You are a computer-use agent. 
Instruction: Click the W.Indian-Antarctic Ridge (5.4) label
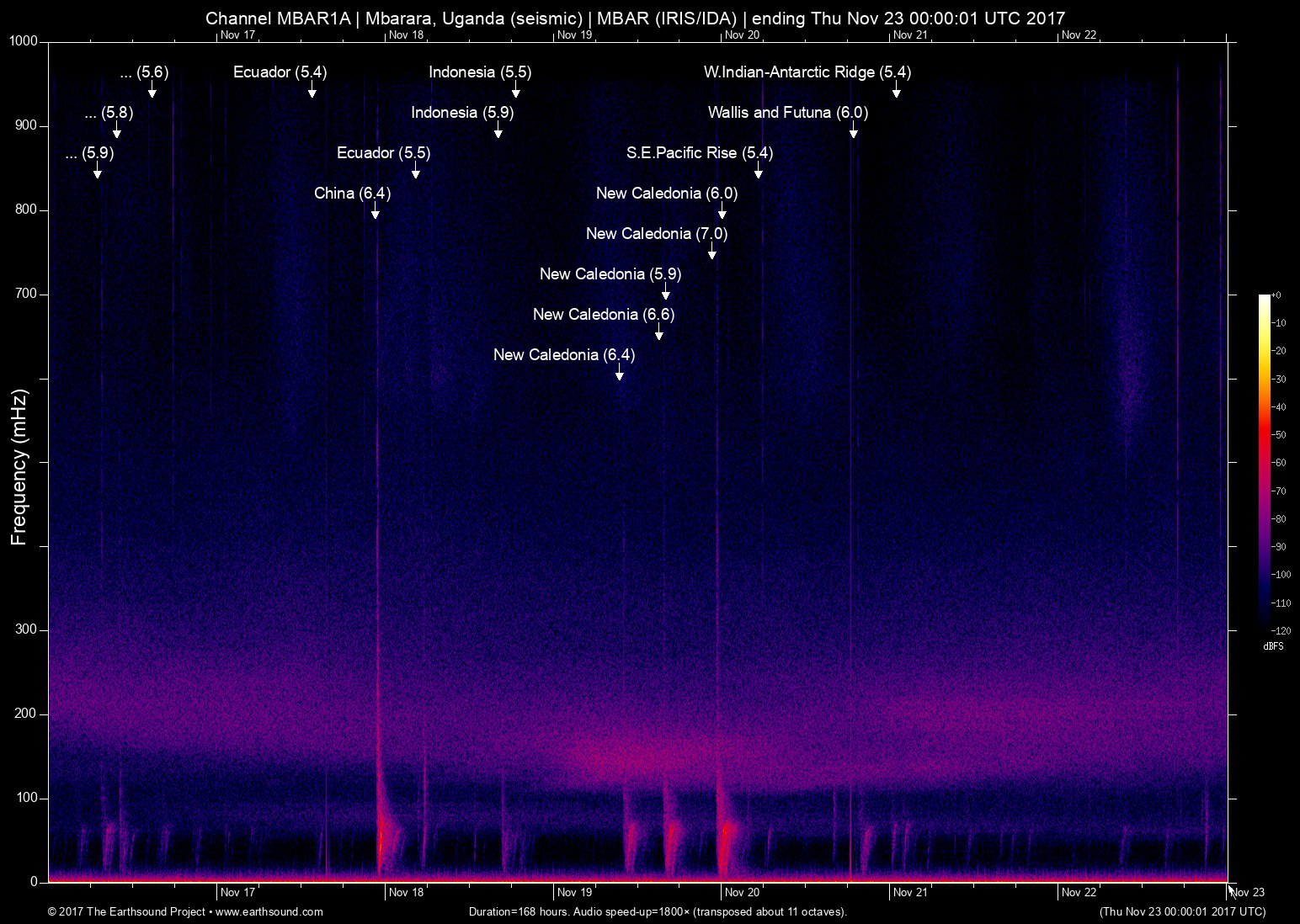pos(807,72)
